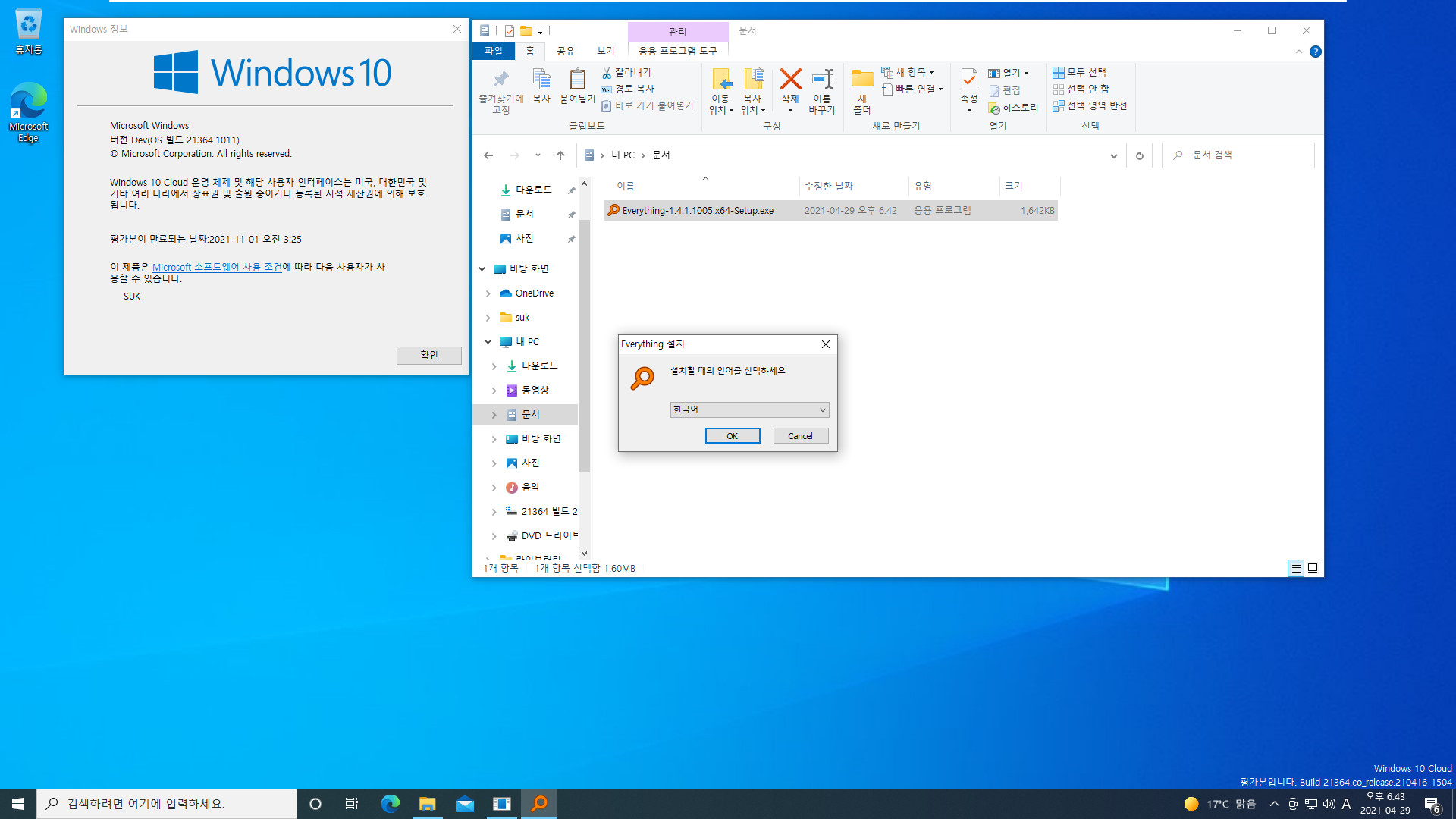Screen dimensions: 1456x819
Task: Select 음악 in navigation tree
Action: [531, 488]
